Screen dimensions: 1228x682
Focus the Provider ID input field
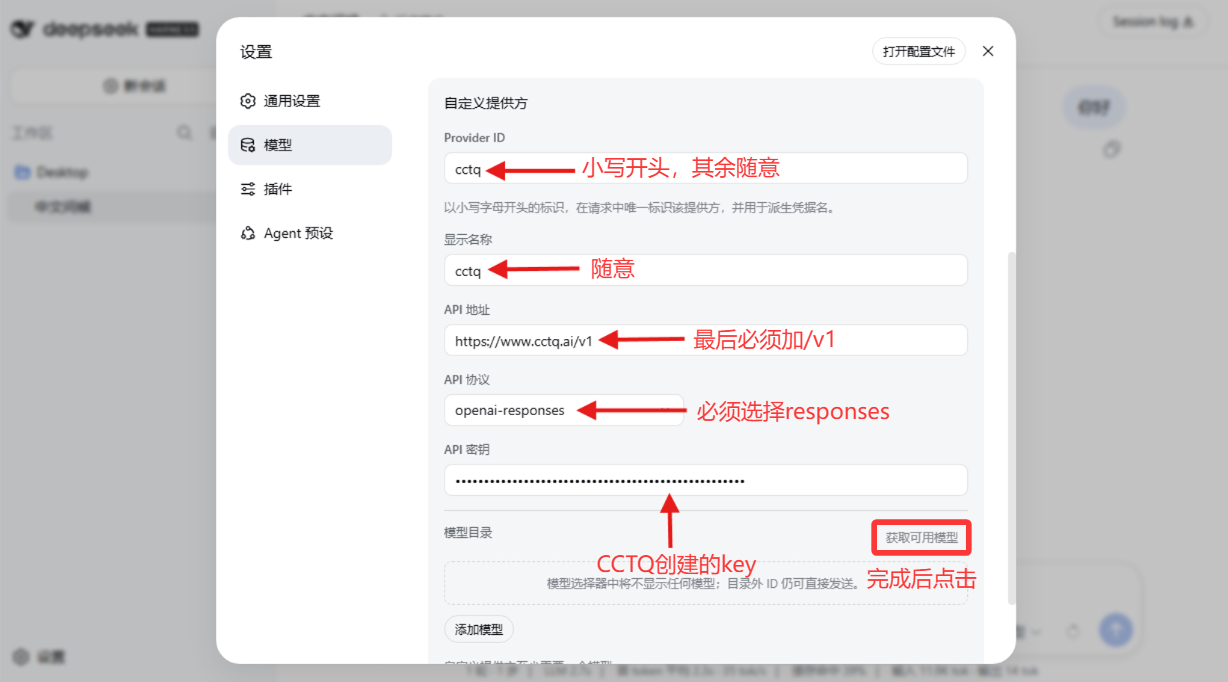pos(705,168)
